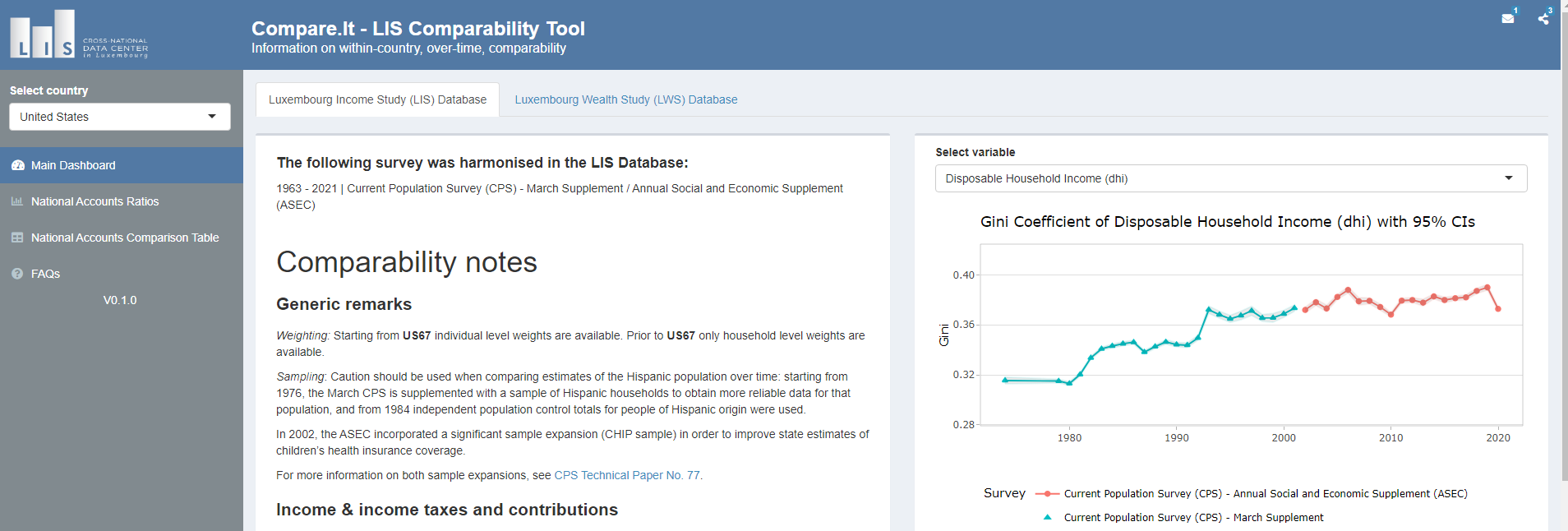Viewport: 1568px width, 531px height.
Task: Click the 2019 peak Gini data point
Action: click(x=1487, y=288)
